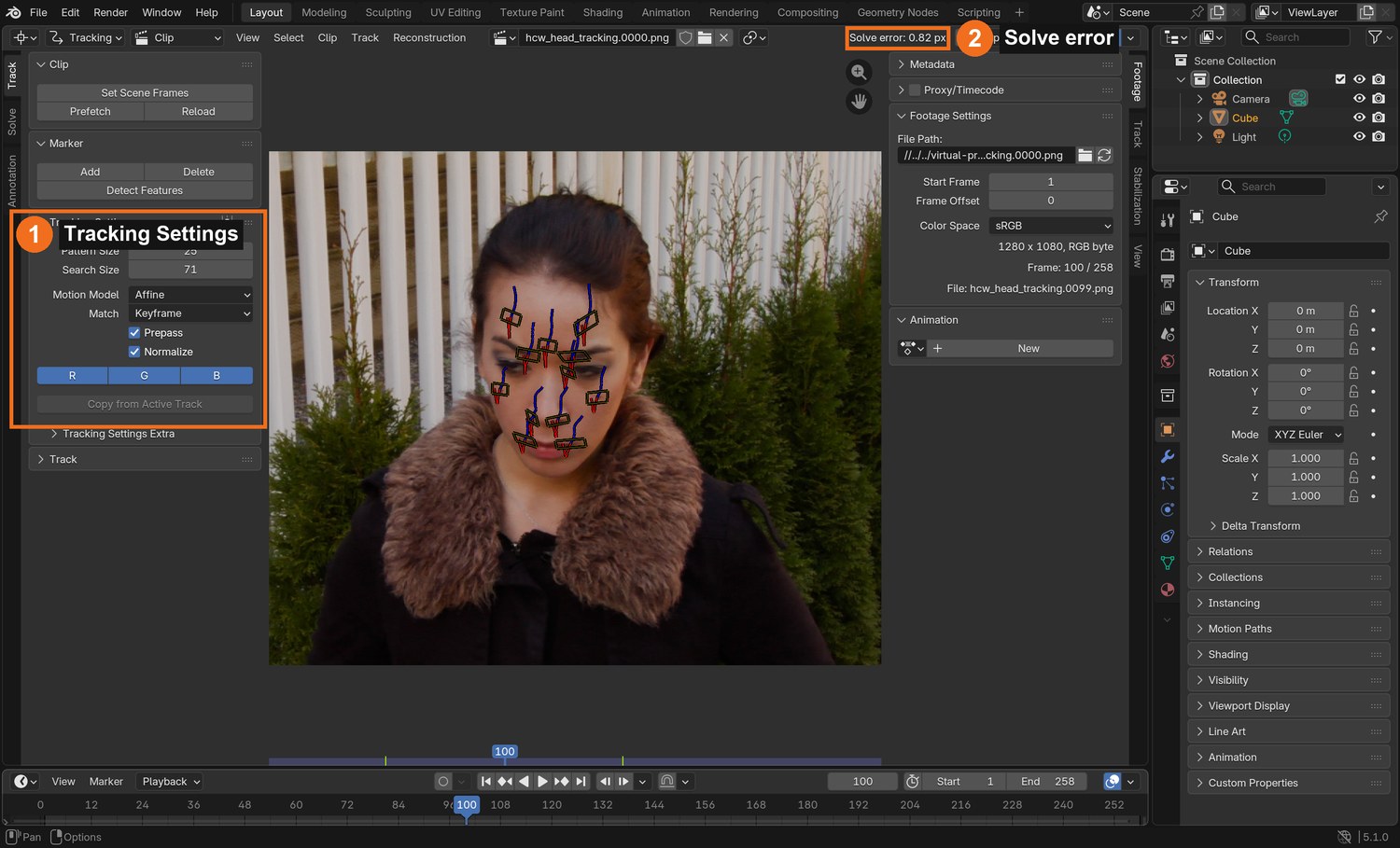Click the Prefetch button

point(91,111)
